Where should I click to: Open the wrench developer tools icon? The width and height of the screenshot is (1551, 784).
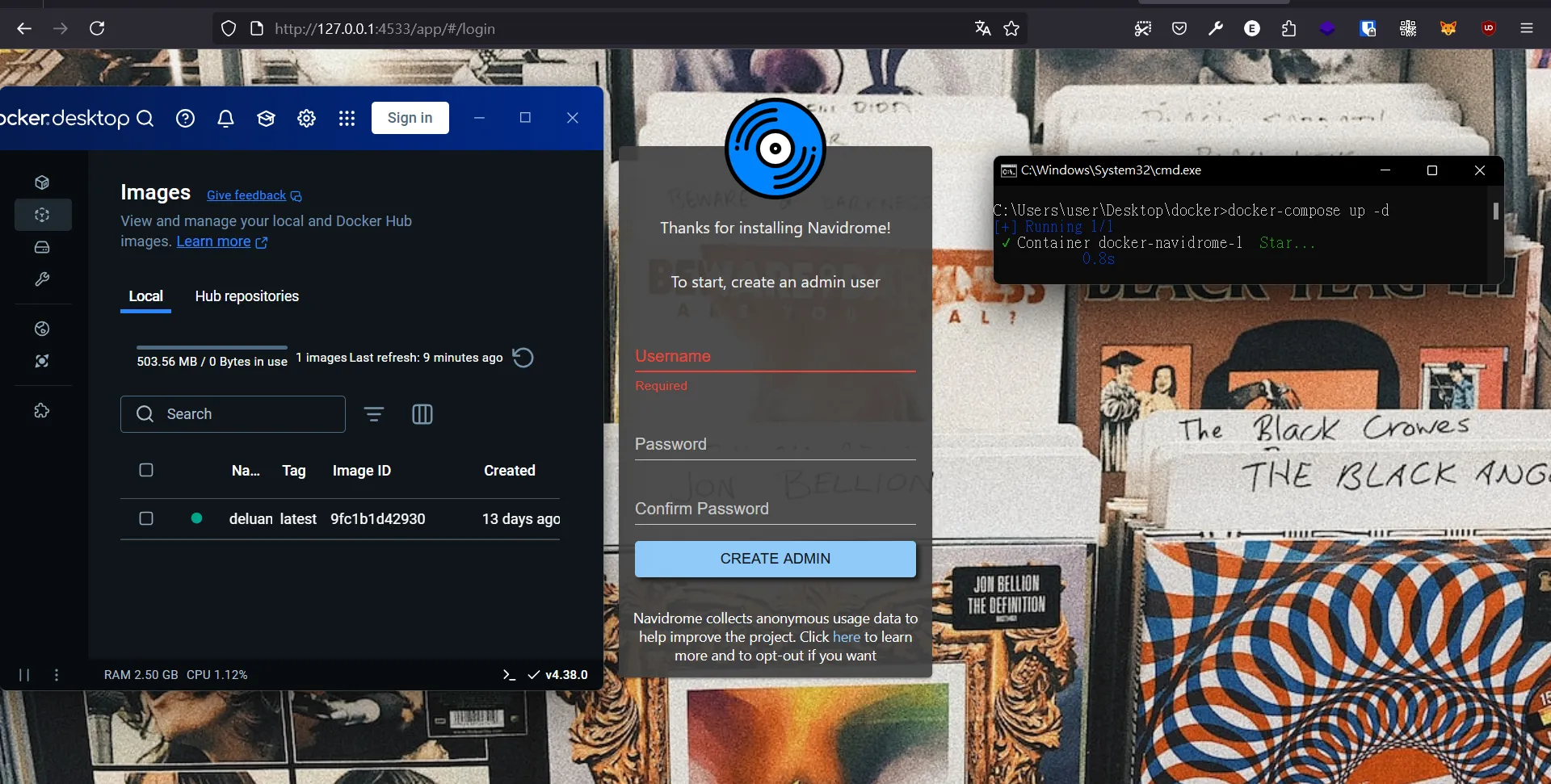point(1216,28)
